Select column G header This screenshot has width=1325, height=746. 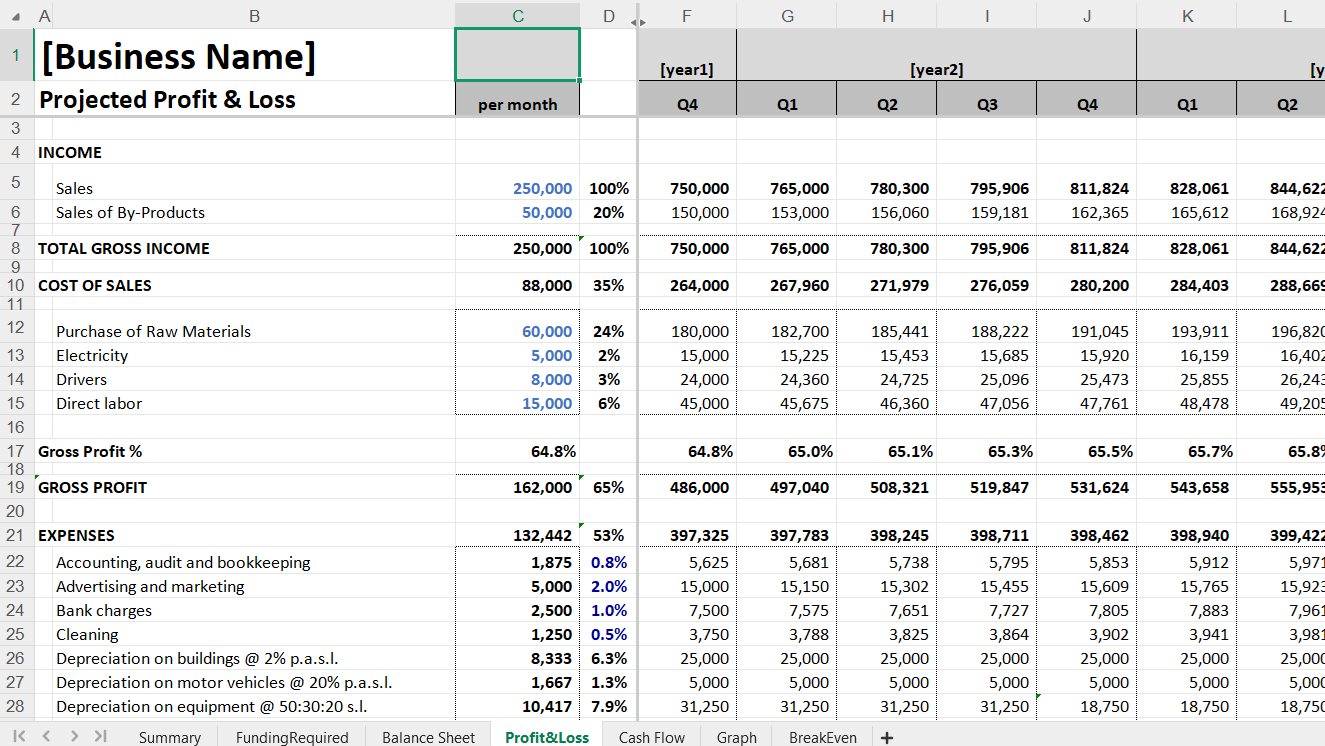click(x=787, y=15)
